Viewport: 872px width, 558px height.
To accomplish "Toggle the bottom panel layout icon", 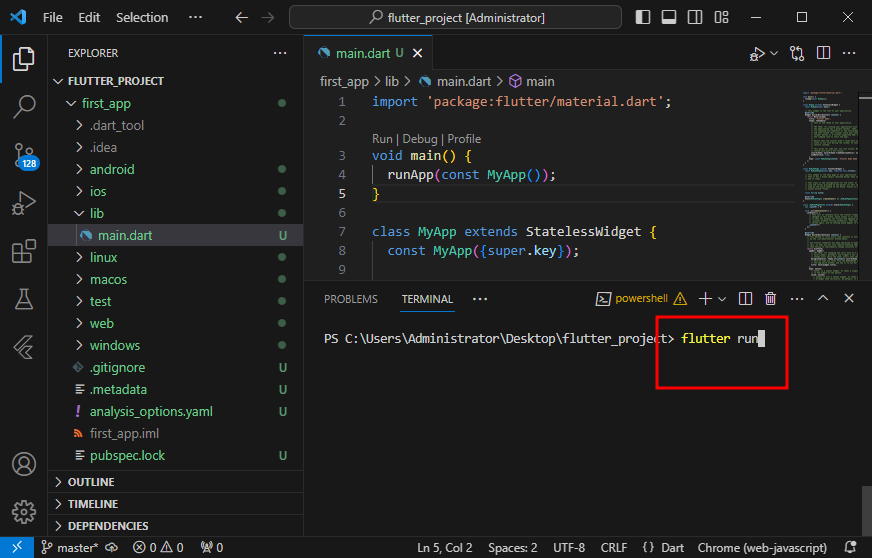I will tap(669, 17).
